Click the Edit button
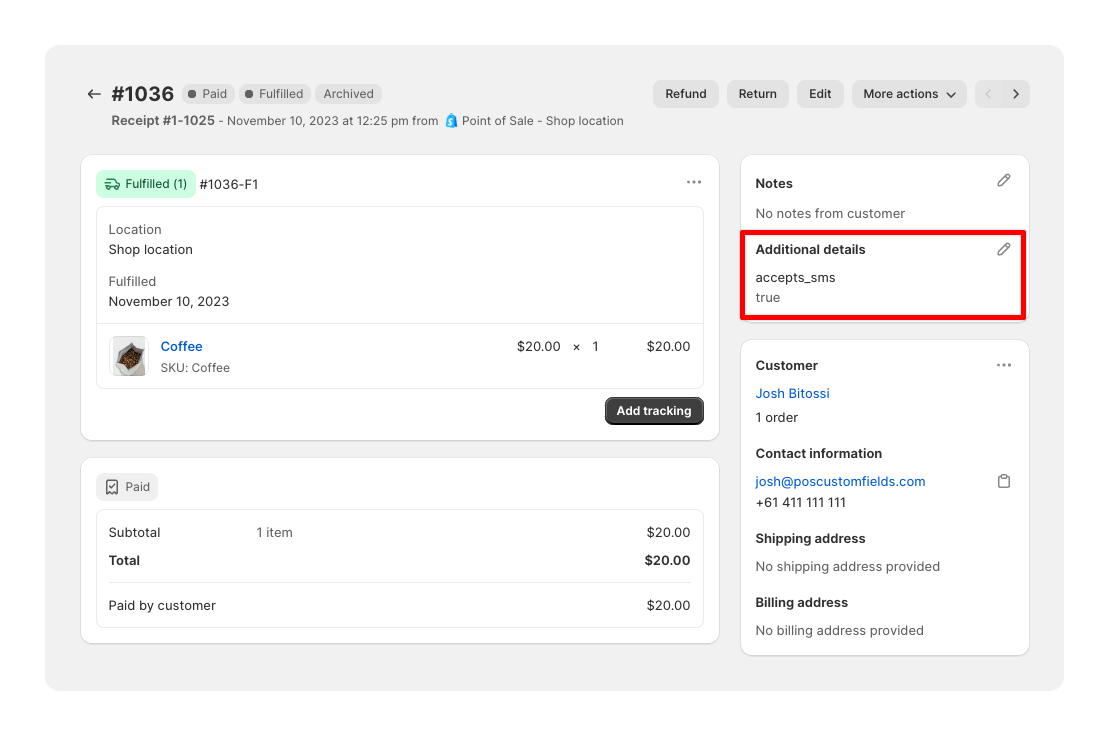The height and width of the screenshot is (736, 1109). [x=819, y=93]
